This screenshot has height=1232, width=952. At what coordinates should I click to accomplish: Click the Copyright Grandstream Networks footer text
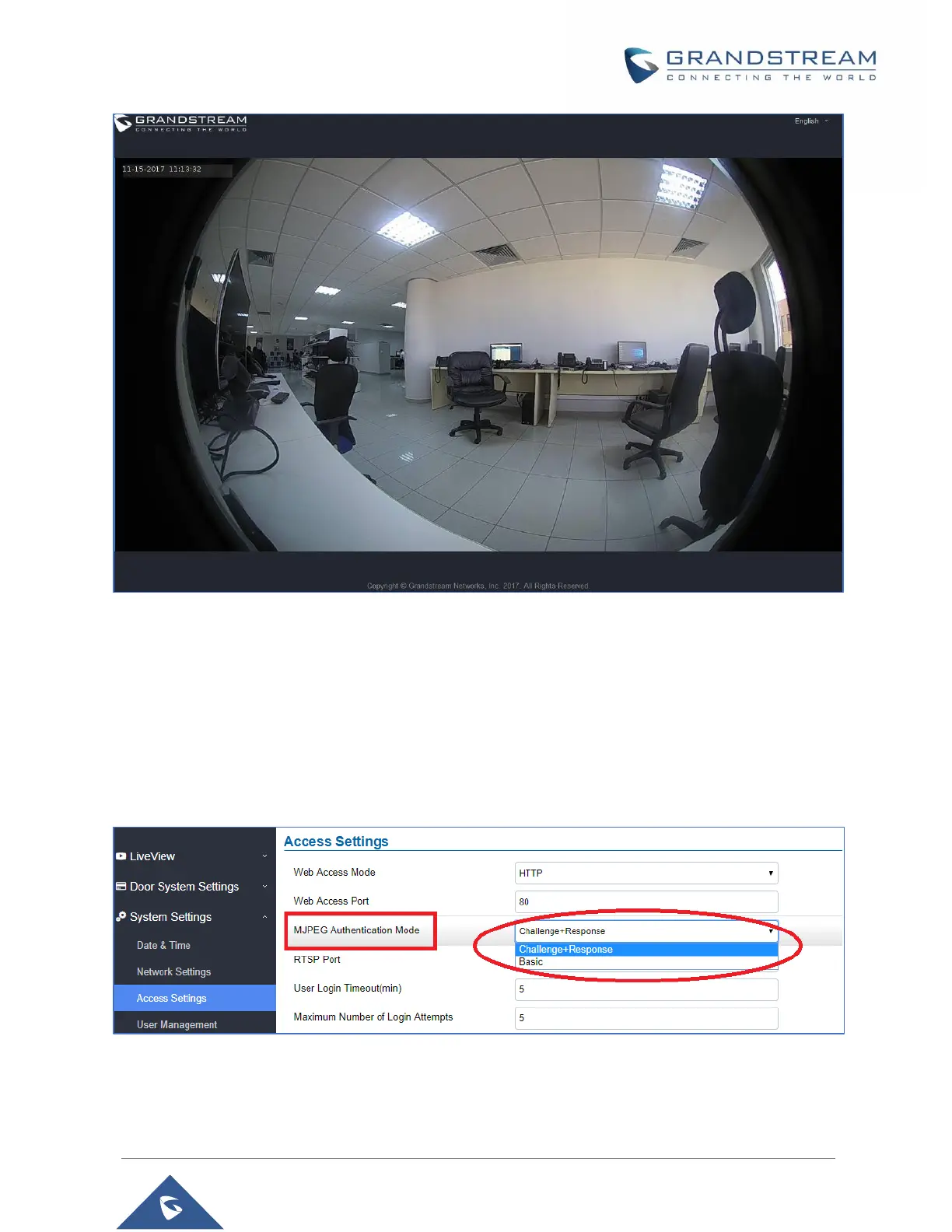click(x=478, y=586)
